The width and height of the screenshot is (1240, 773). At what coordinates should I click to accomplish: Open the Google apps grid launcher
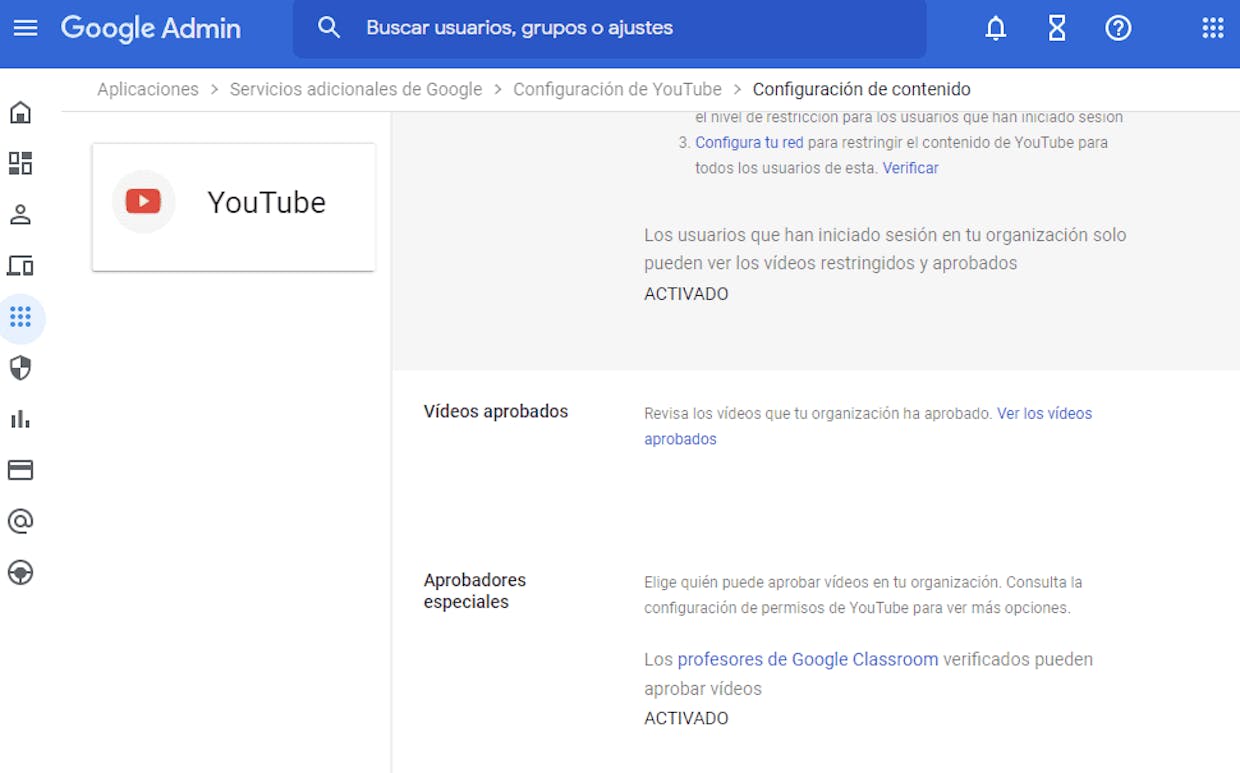(x=1213, y=28)
